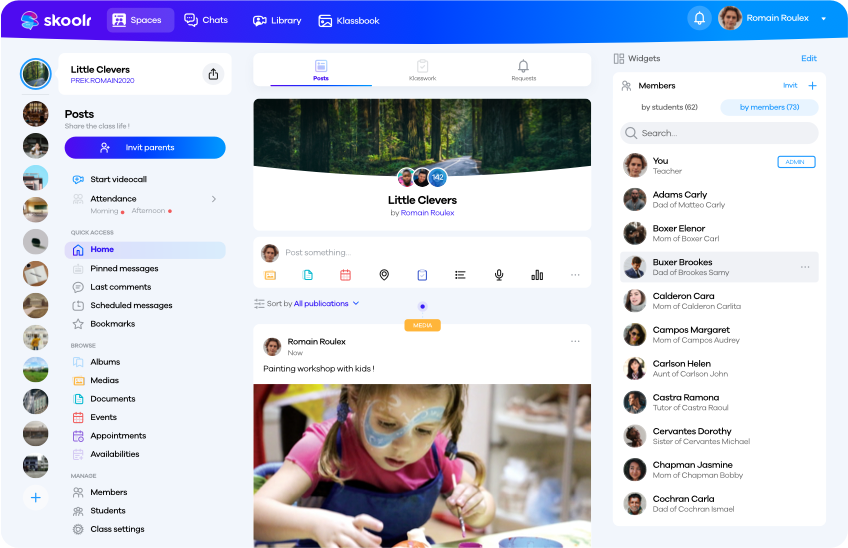Viewport: 848px width, 548px height.
Task: Click the Edit link for Widgets
Action: tap(808, 59)
